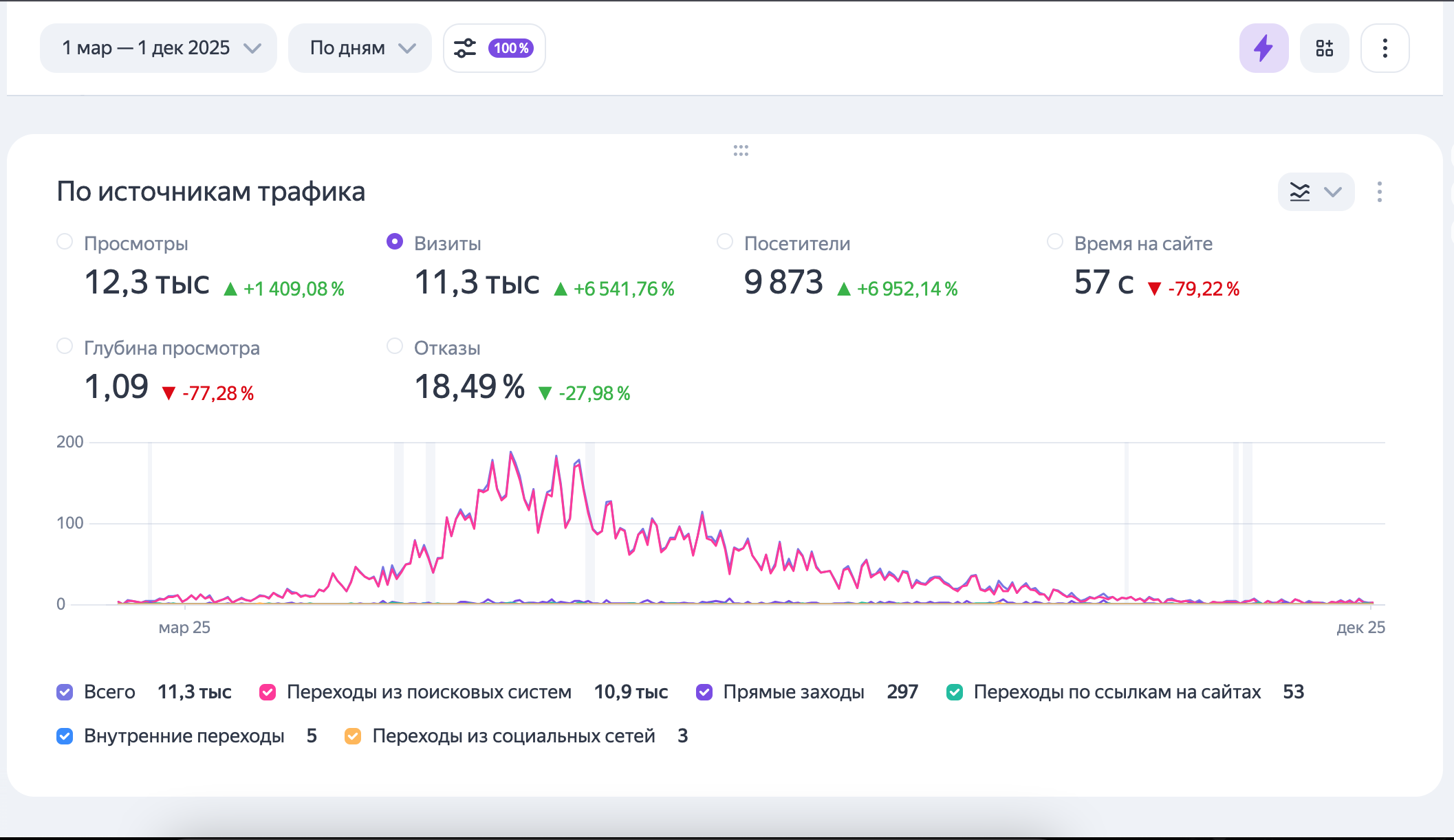1454x840 pixels.
Task: Select the Посетители metric radio button
Action: point(725,242)
